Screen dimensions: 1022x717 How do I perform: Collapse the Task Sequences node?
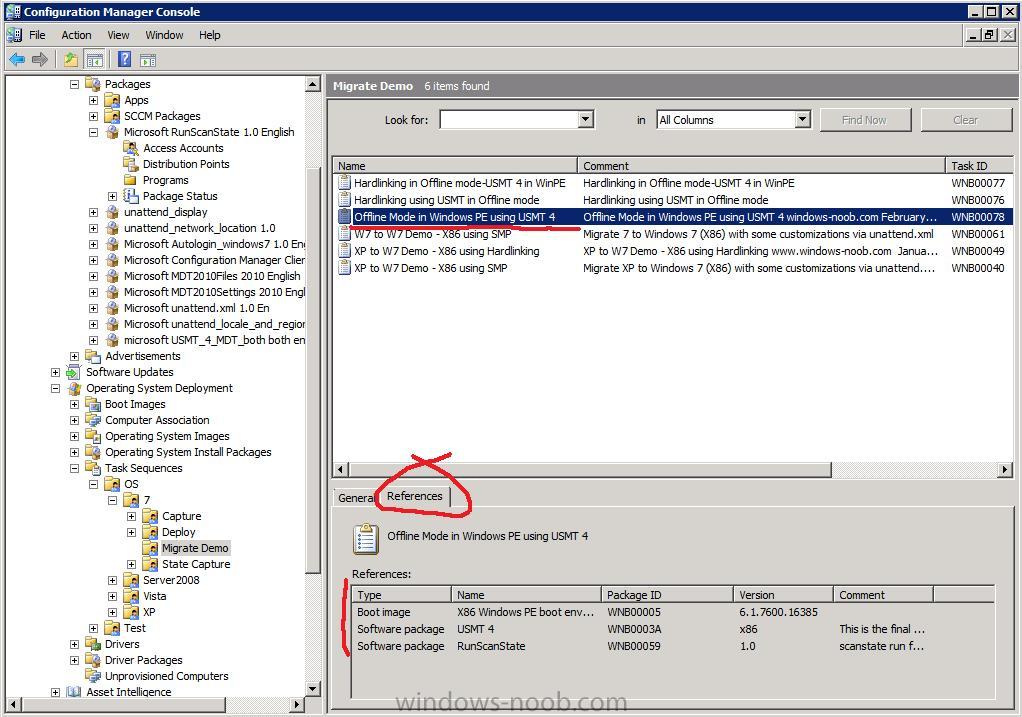click(x=74, y=469)
